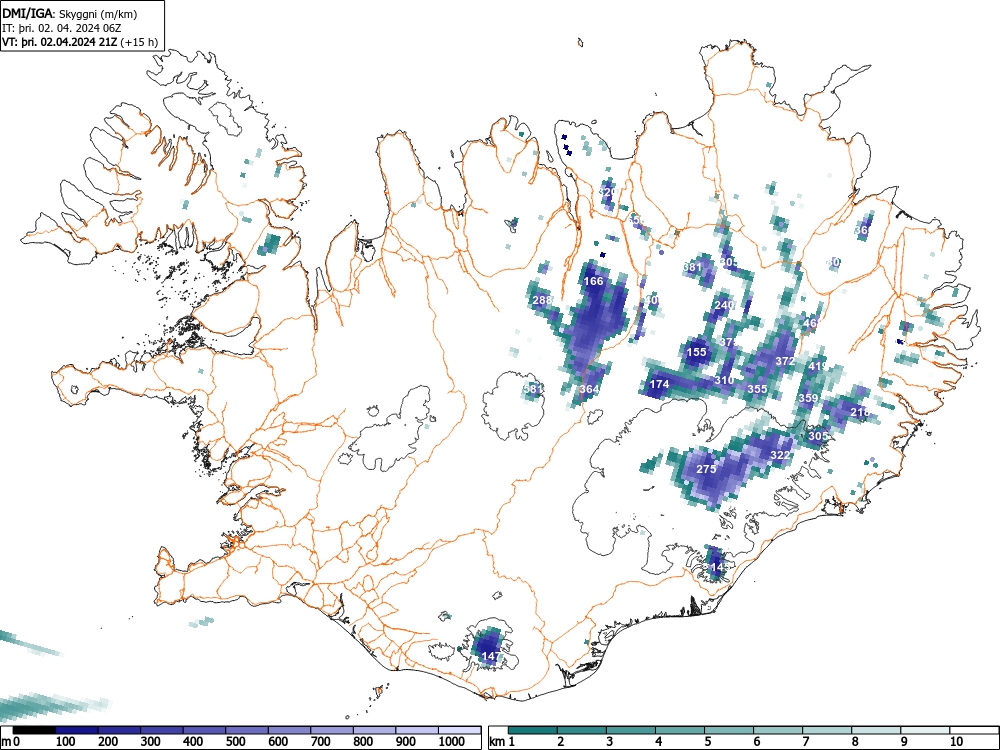The width and height of the screenshot is (1000, 750).
Task: Click the 500–600 m purple legend swatch
Action: coord(247,729)
